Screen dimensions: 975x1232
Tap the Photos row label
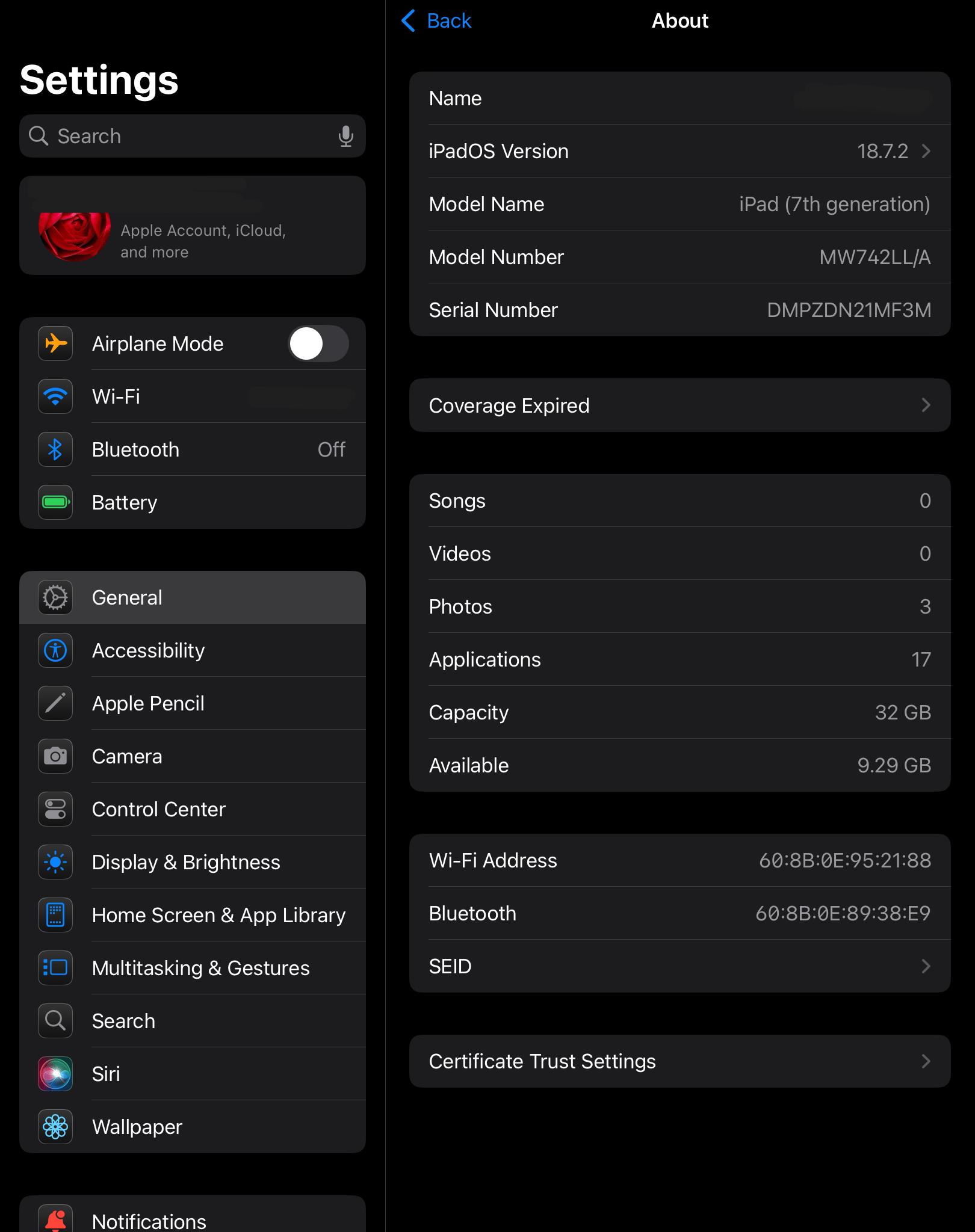[460, 606]
